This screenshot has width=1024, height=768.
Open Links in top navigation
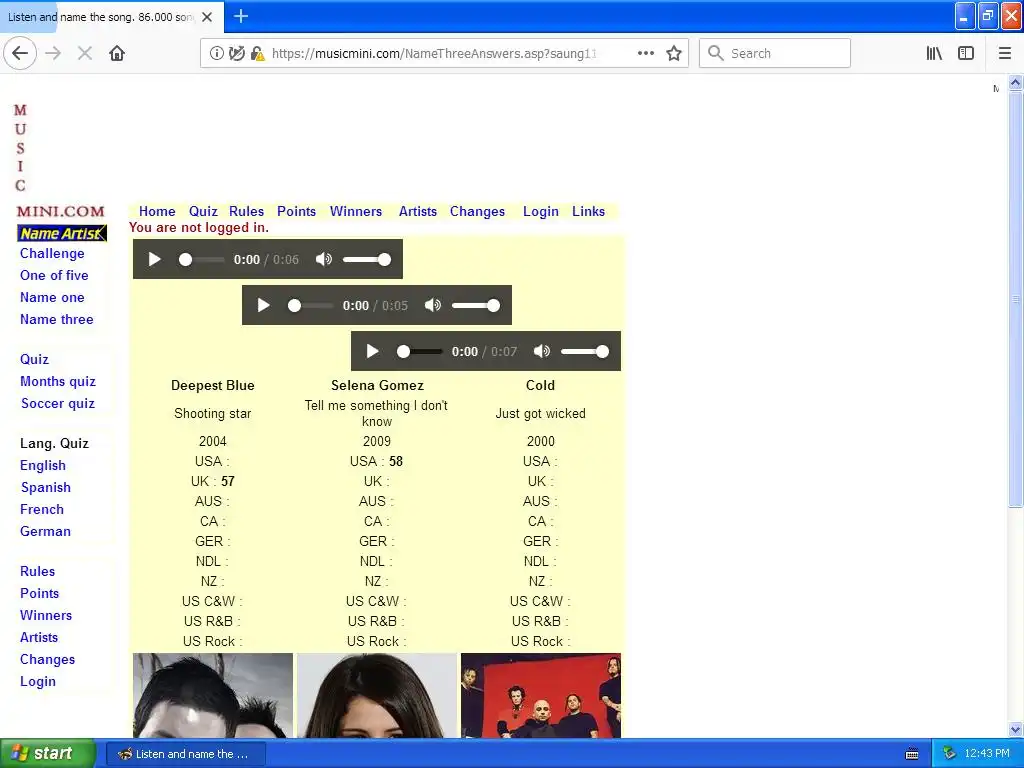point(588,211)
